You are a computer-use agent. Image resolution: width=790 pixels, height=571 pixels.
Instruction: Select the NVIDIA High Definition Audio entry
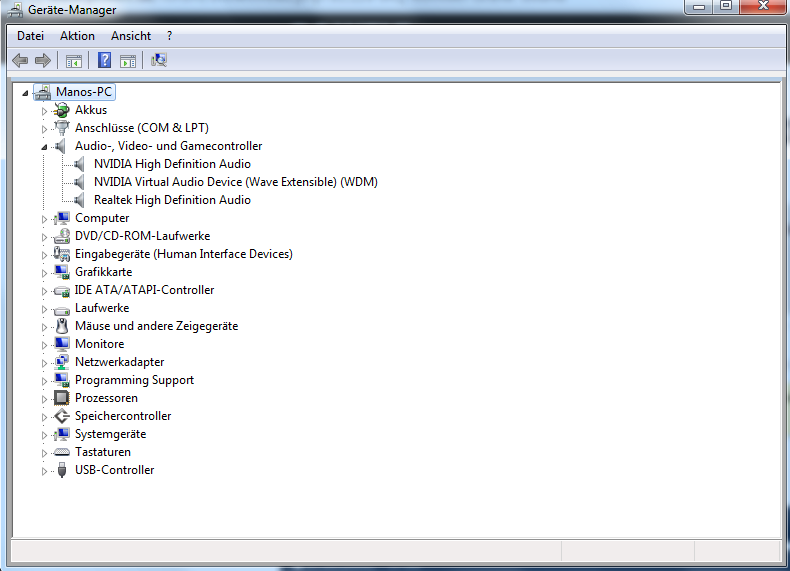[x=172, y=164]
